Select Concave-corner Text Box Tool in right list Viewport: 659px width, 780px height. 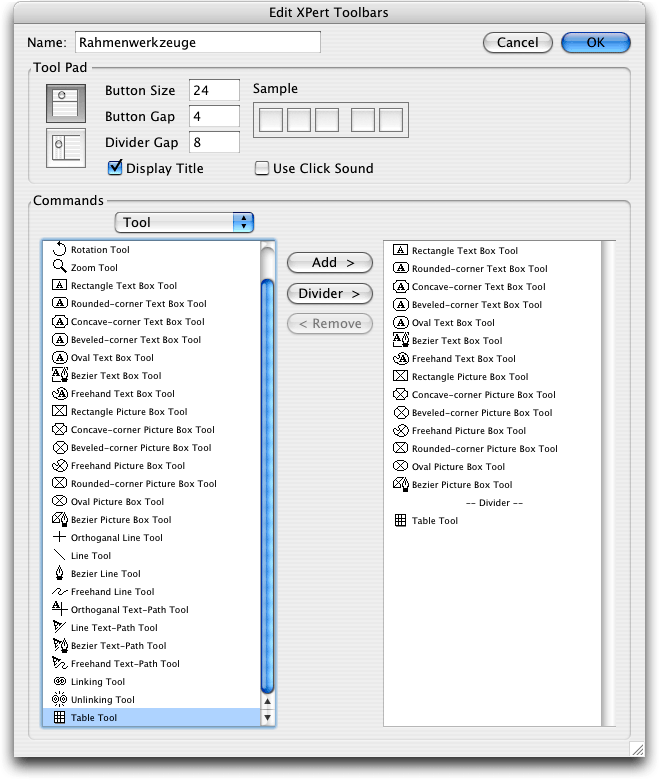point(492,287)
